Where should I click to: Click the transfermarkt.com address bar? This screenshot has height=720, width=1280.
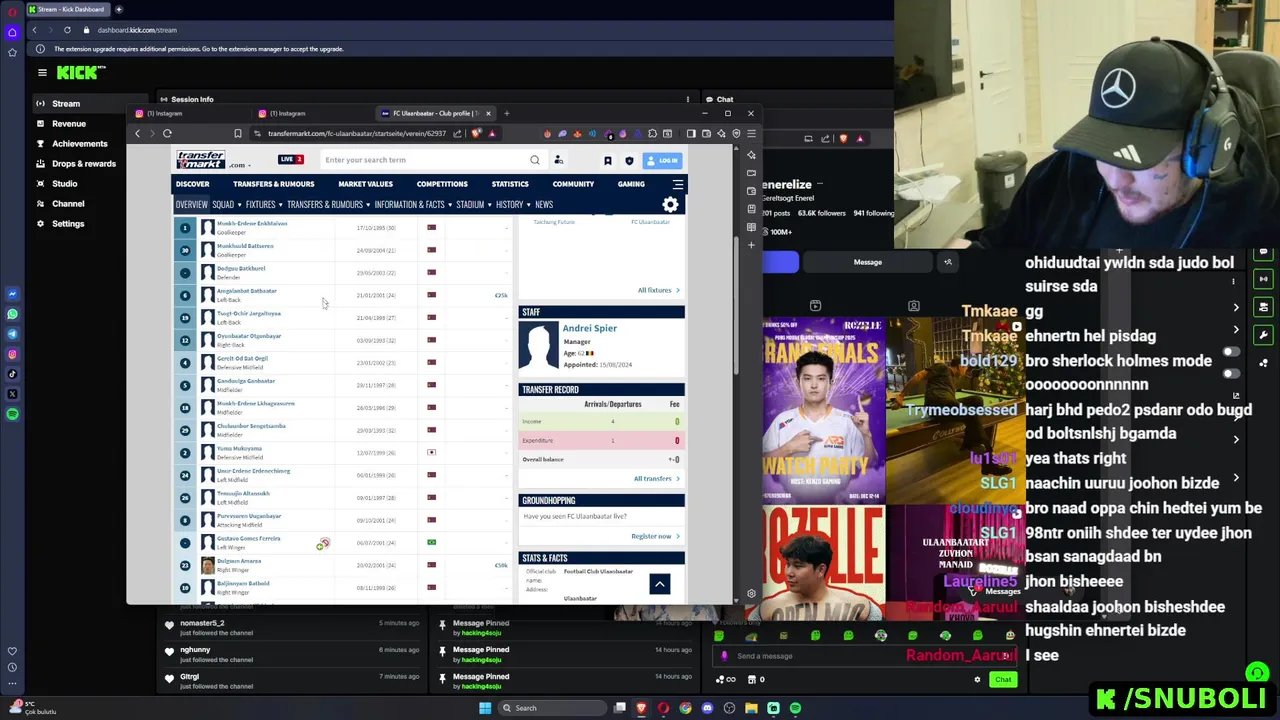point(357,133)
